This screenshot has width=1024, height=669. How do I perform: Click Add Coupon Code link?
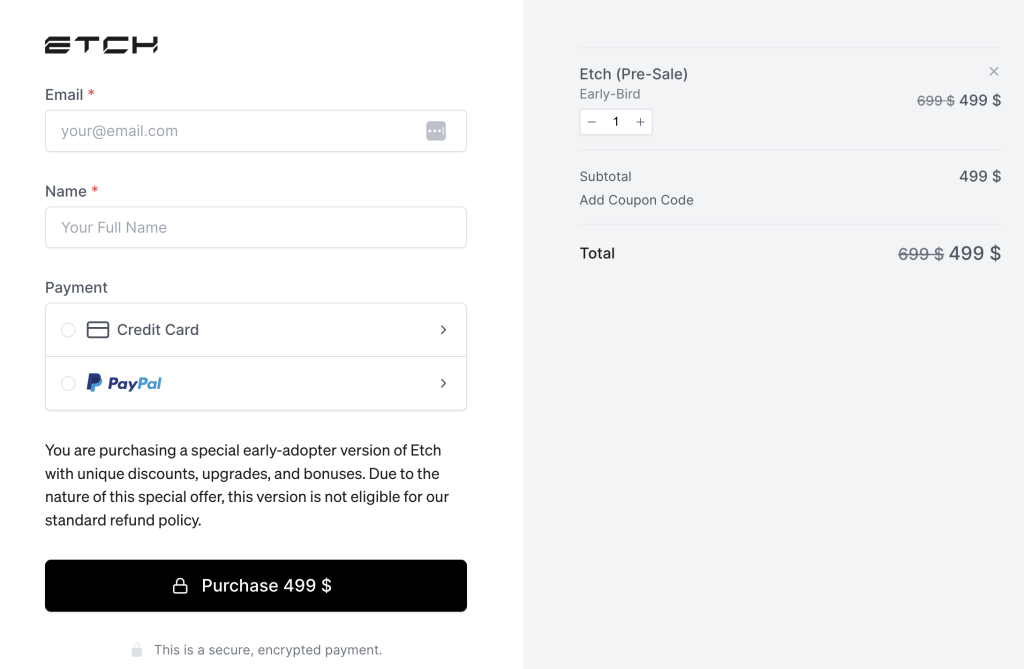637,200
